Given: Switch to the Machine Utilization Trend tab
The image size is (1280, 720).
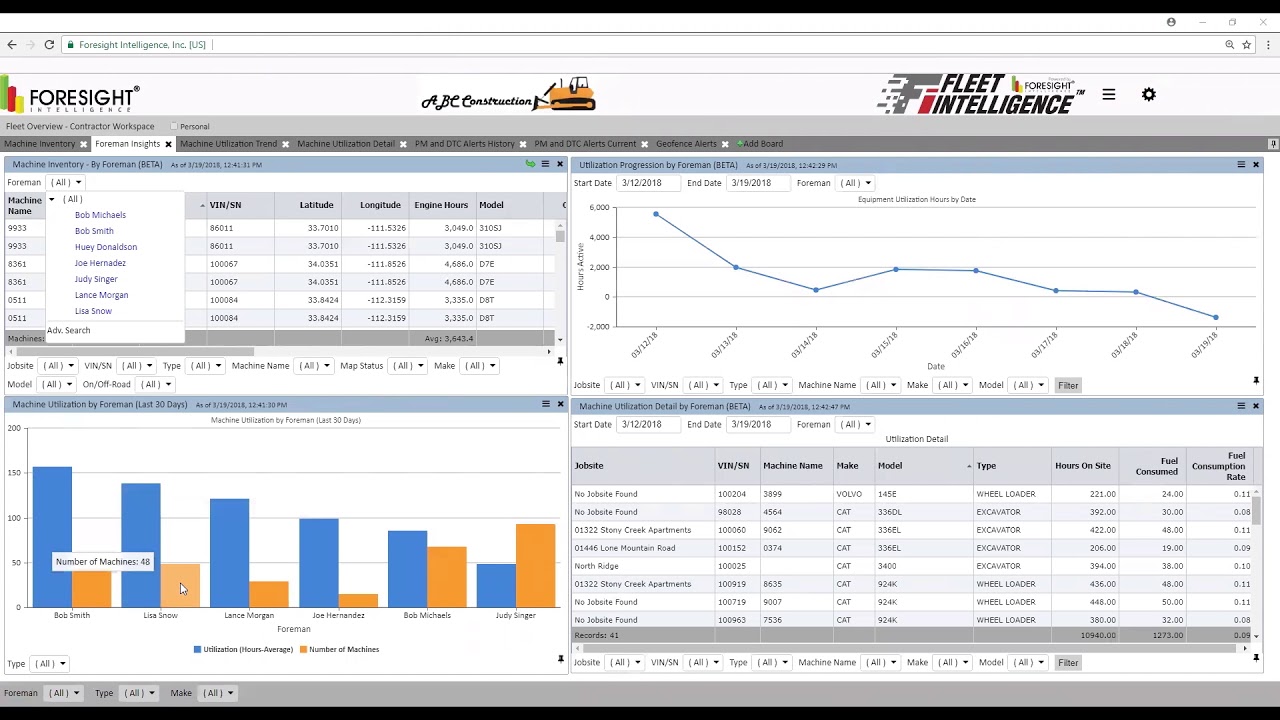Looking at the screenshot, I should [x=229, y=144].
